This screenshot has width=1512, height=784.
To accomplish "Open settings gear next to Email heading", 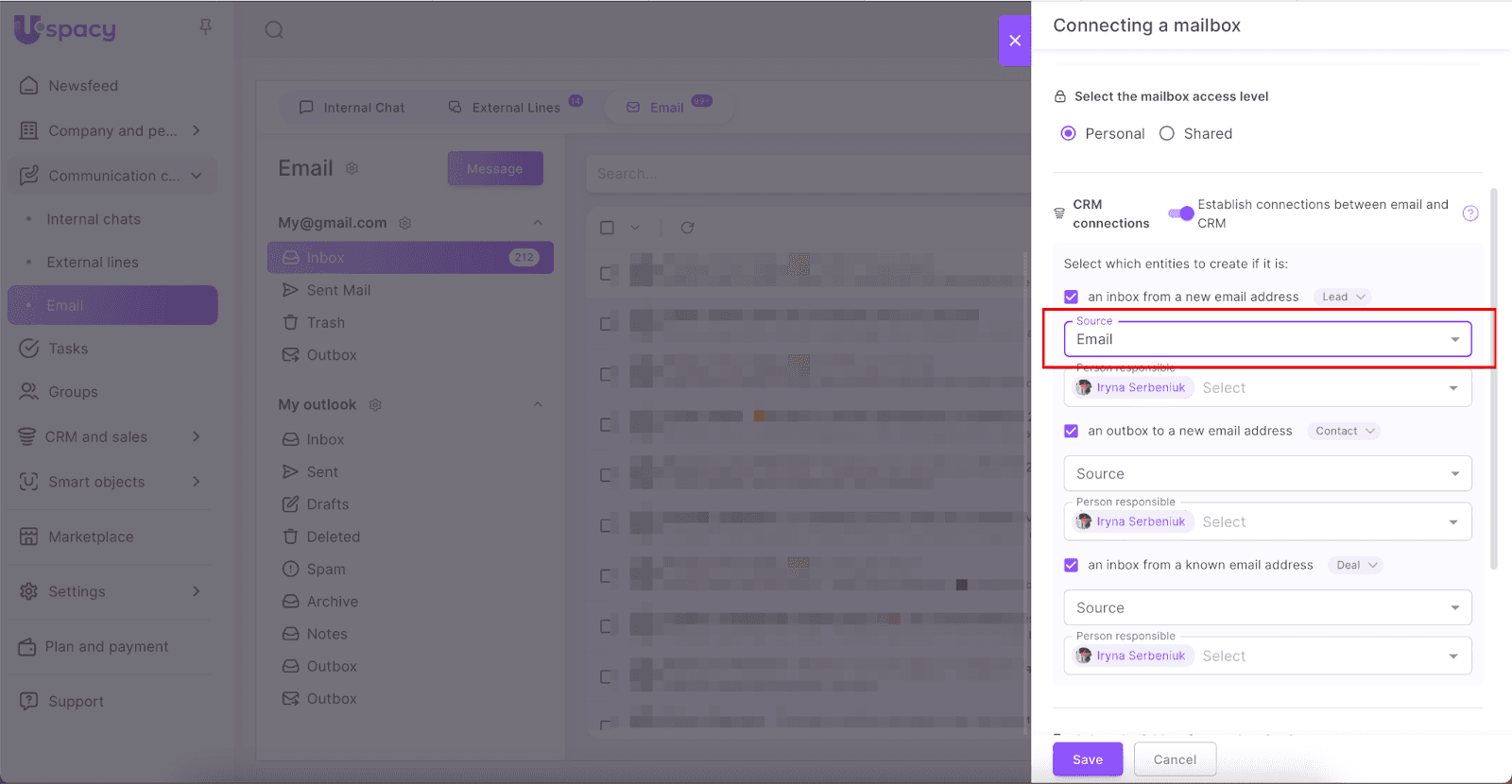I will point(352,168).
